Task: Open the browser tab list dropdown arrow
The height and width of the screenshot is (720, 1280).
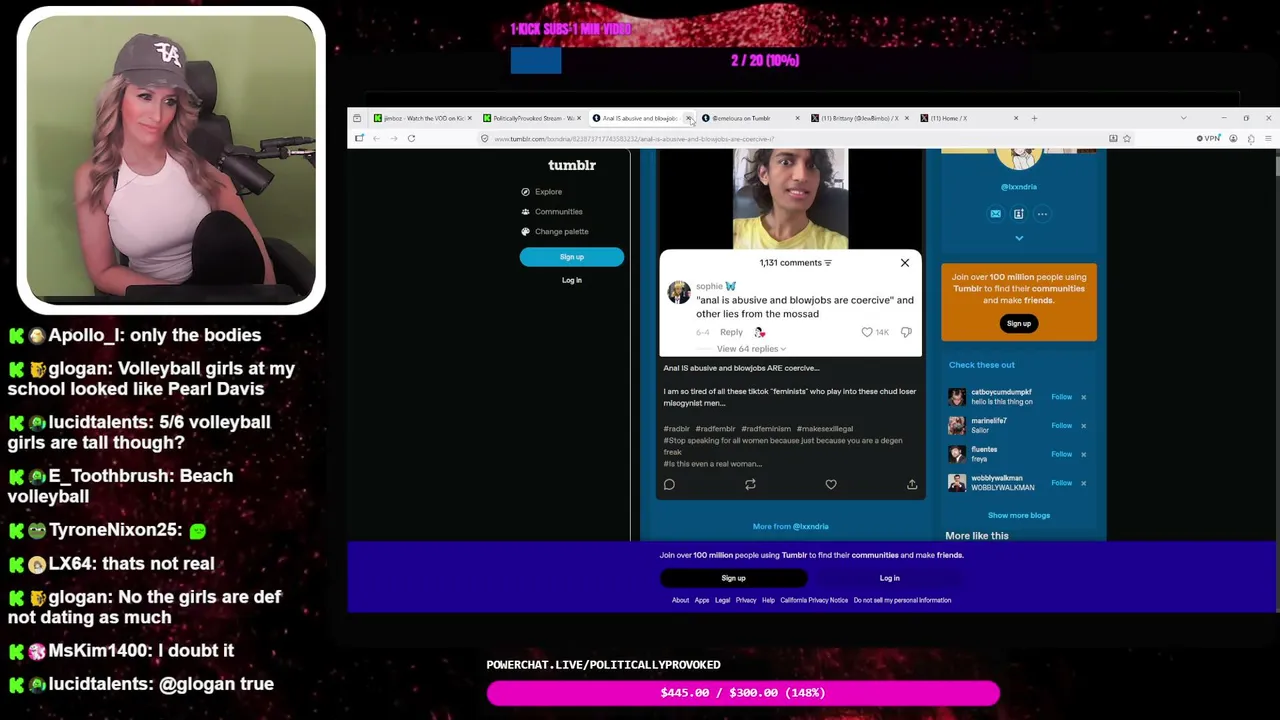Action: tap(1183, 118)
